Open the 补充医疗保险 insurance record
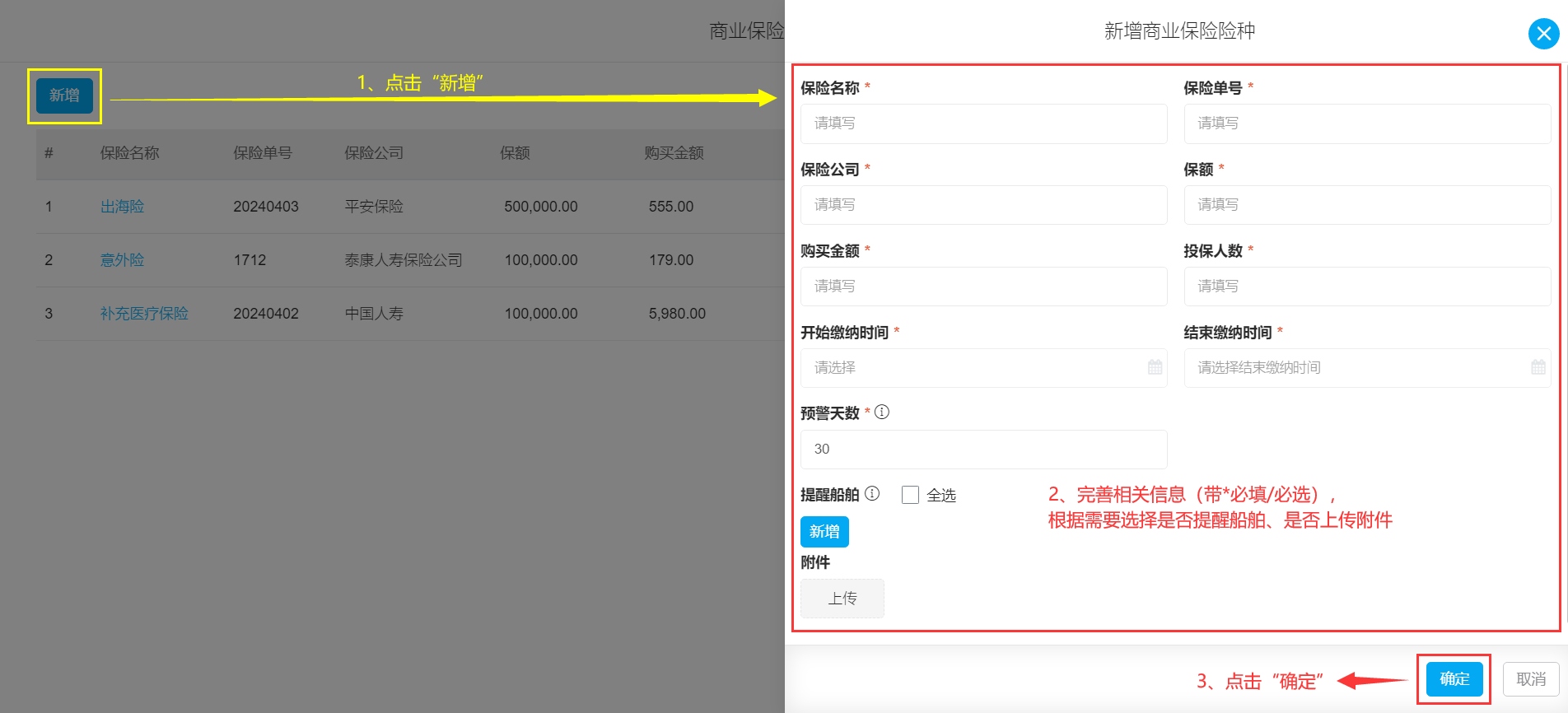1568x713 pixels. click(144, 314)
